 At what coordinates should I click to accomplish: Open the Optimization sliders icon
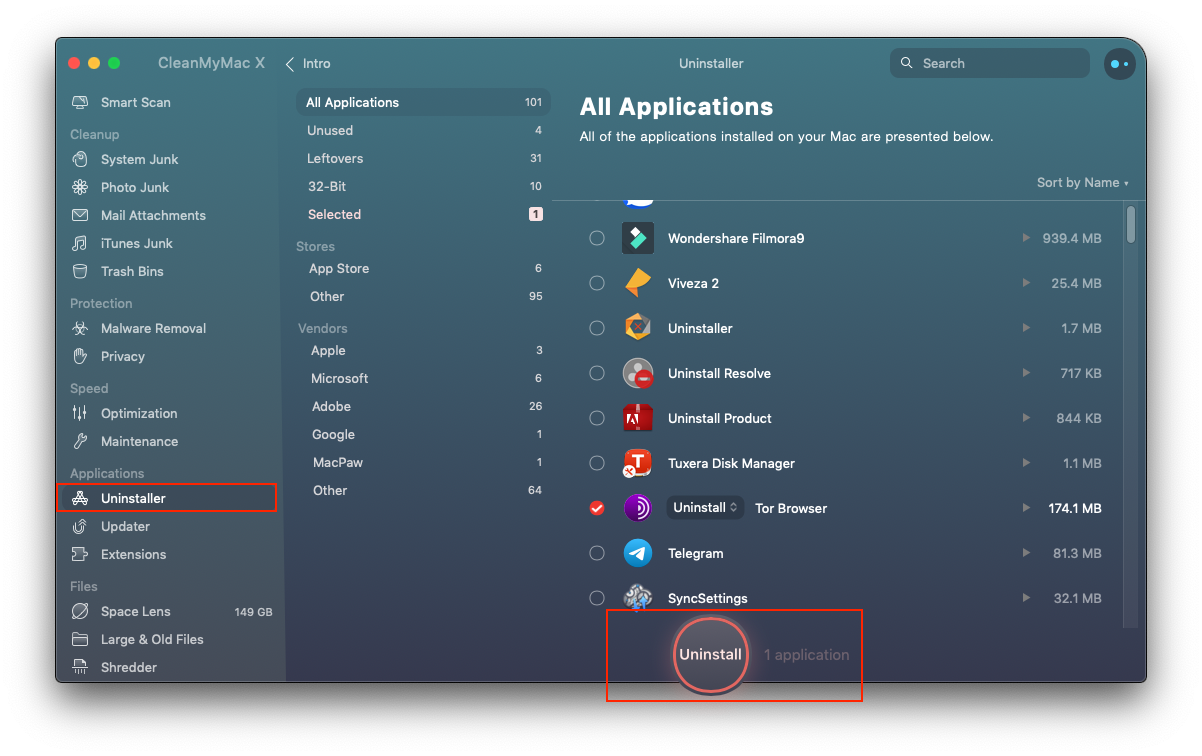80,414
